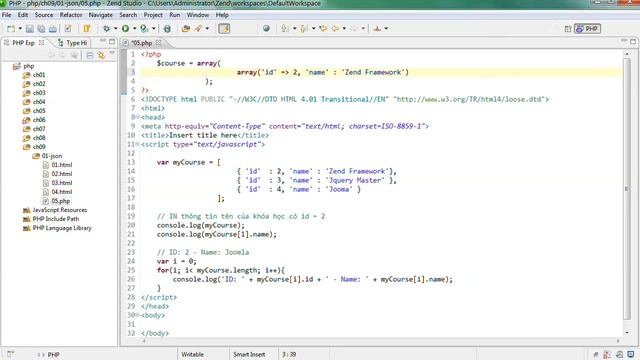Screen dimensions: 640x360
Task: Open the Source menu
Action: click(44, 15)
